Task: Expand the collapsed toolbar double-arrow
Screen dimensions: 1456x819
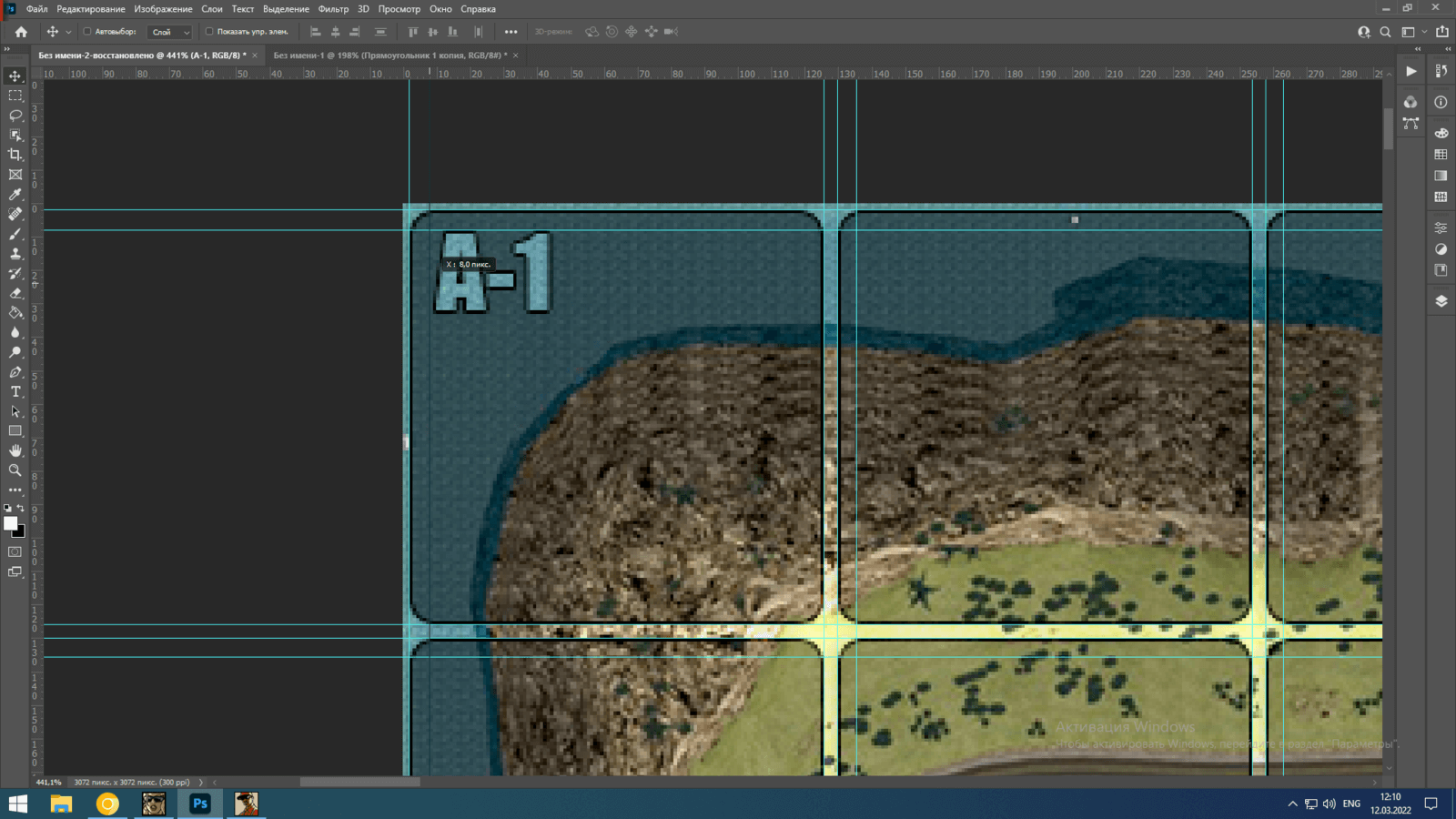Action: (7, 49)
